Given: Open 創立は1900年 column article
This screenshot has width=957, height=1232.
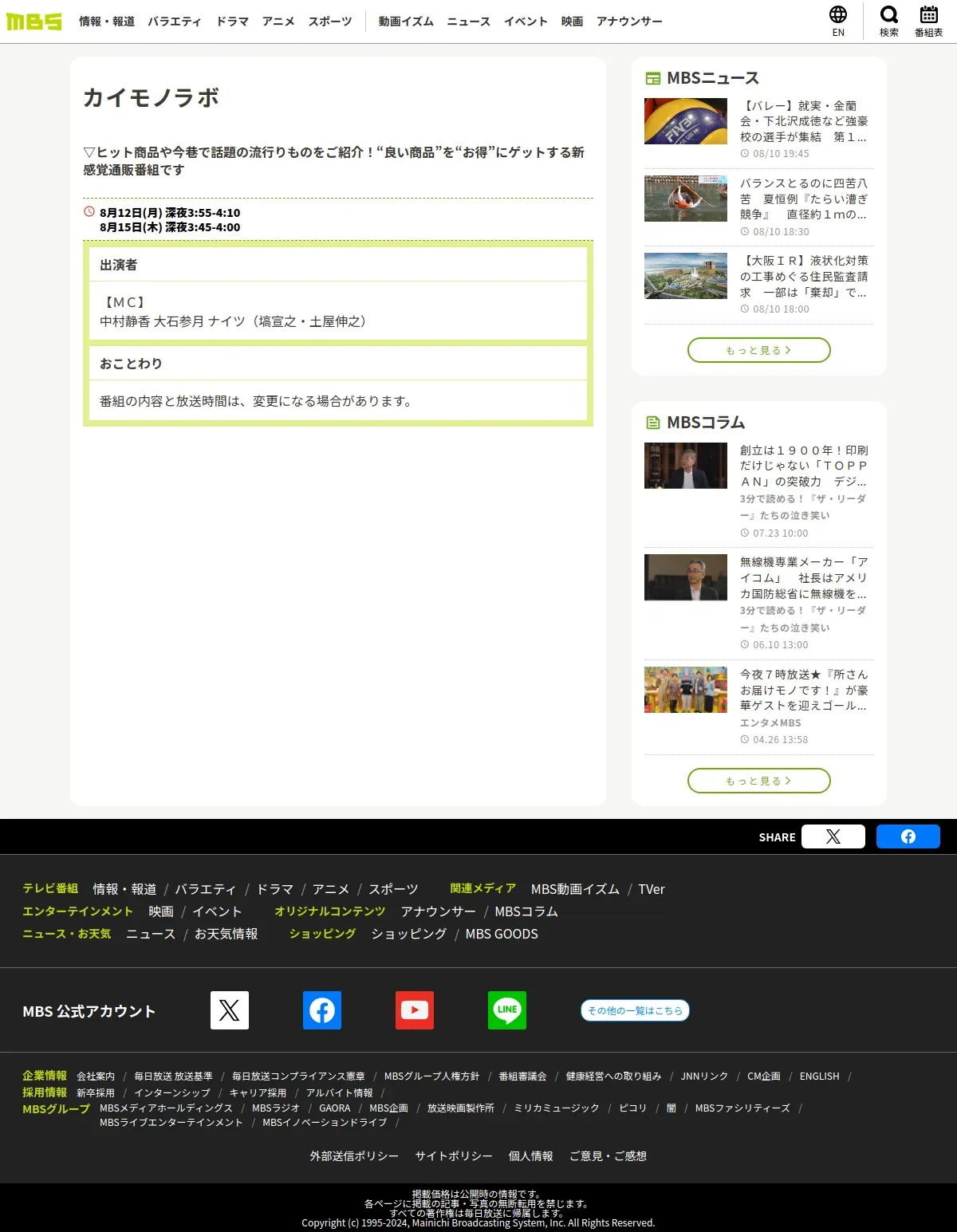Looking at the screenshot, I should click(x=804, y=466).
